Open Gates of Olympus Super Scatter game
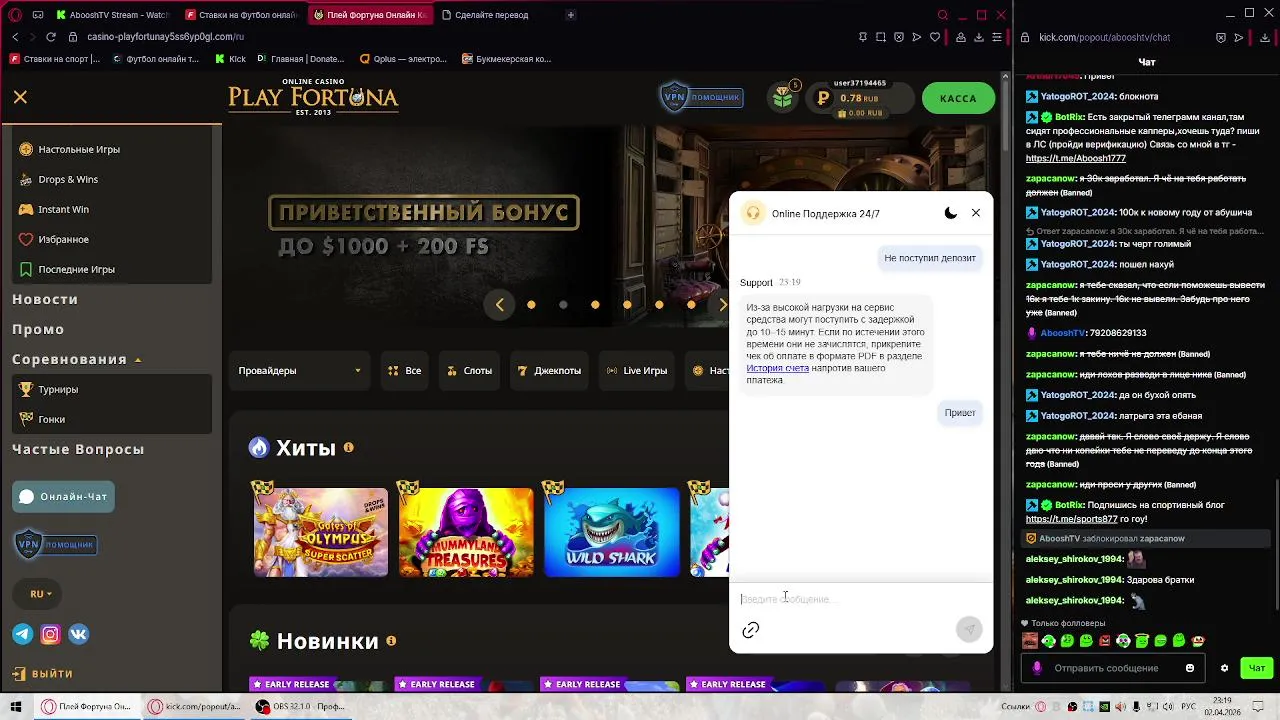This screenshot has height=720, width=1280. 321,532
